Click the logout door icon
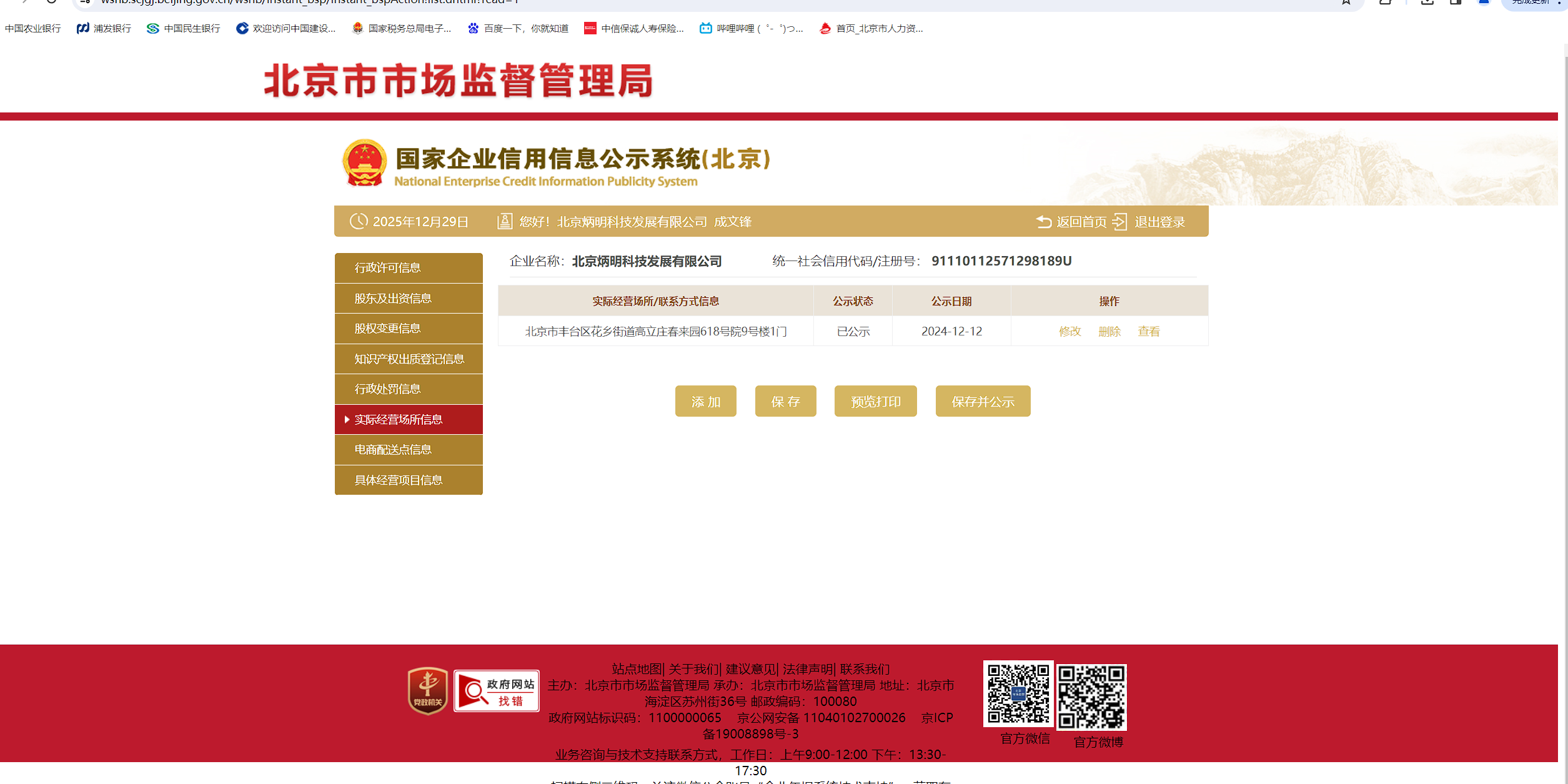Image resolution: width=1568 pixels, height=784 pixels. tap(1119, 222)
